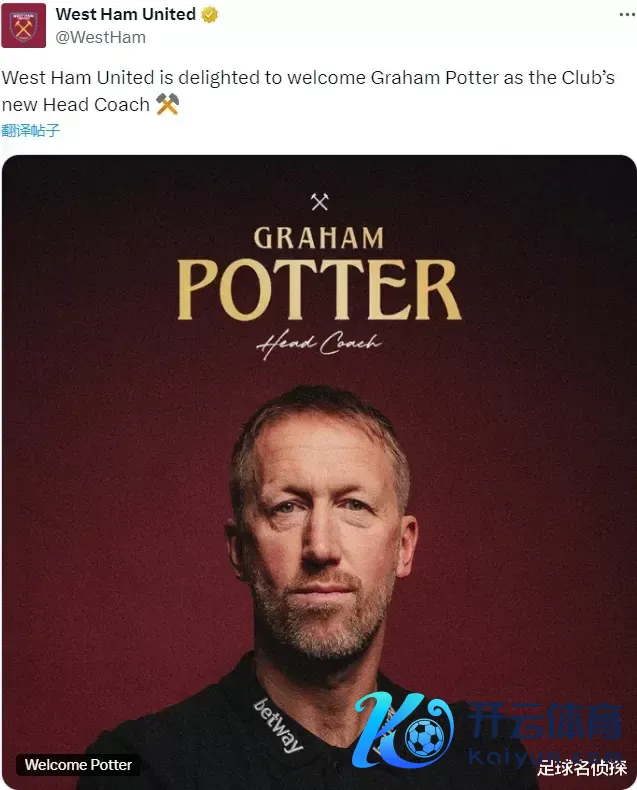Image resolution: width=637 pixels, height=790 pixels.
Task: Click the betway sponsor logo on the collar
Action: [278, 725]
